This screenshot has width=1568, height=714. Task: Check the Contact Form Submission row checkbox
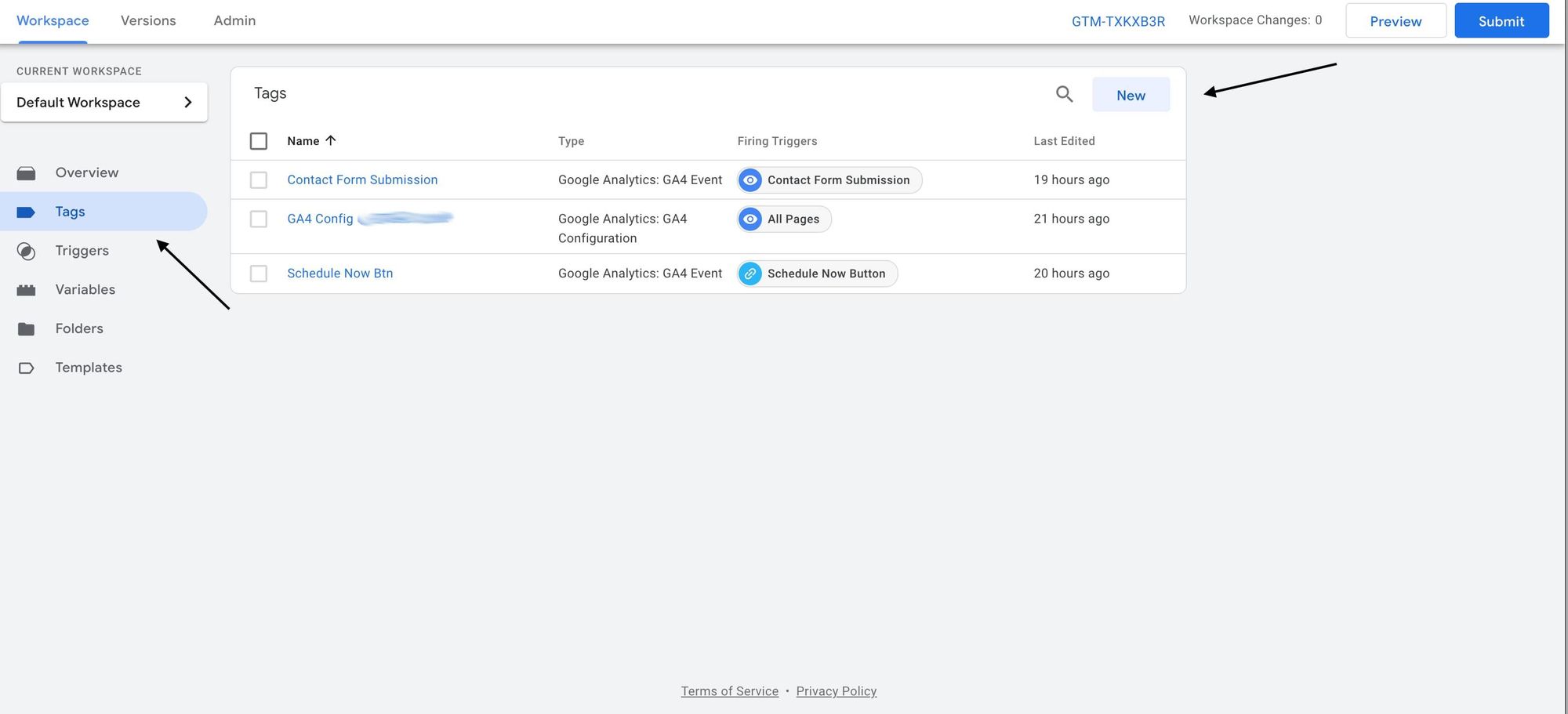[x=259, y=180]
